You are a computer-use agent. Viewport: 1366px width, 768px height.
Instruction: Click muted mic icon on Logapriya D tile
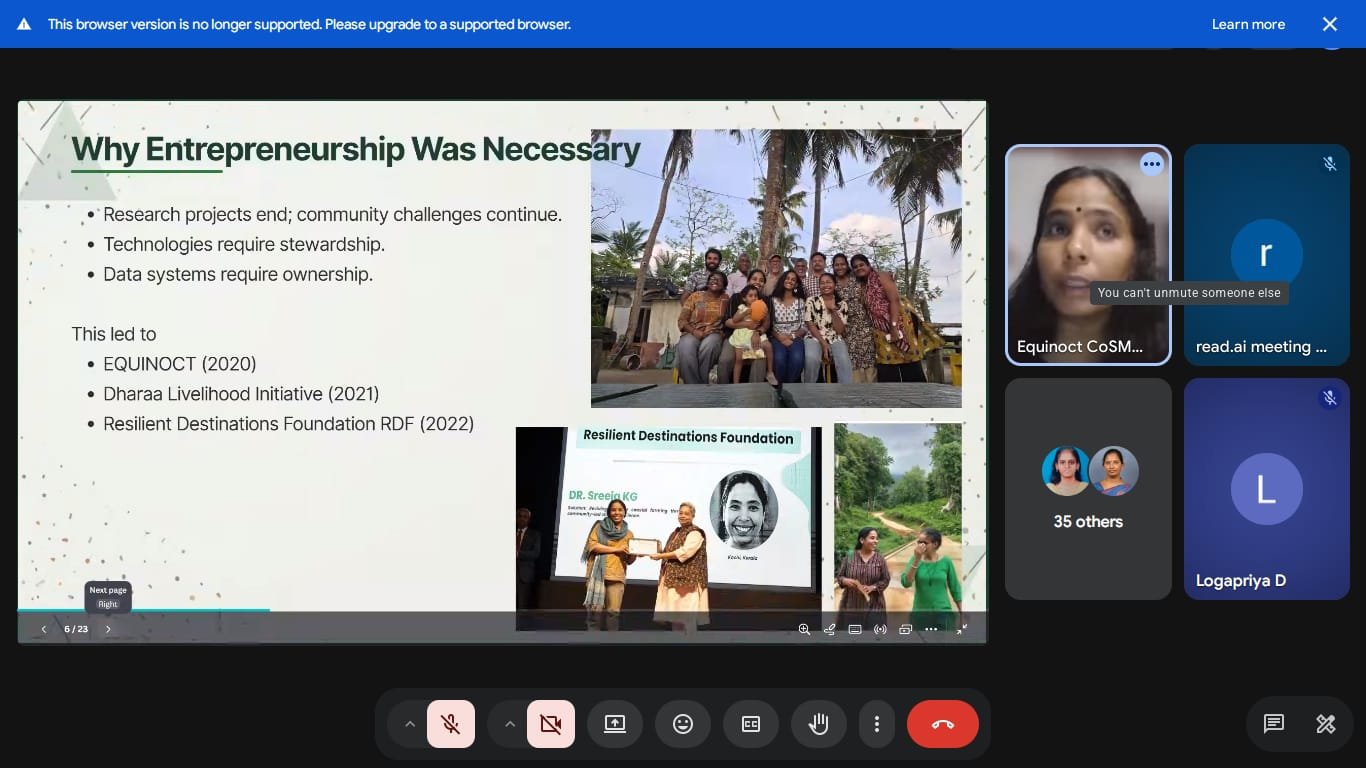tap(1329, 398)
